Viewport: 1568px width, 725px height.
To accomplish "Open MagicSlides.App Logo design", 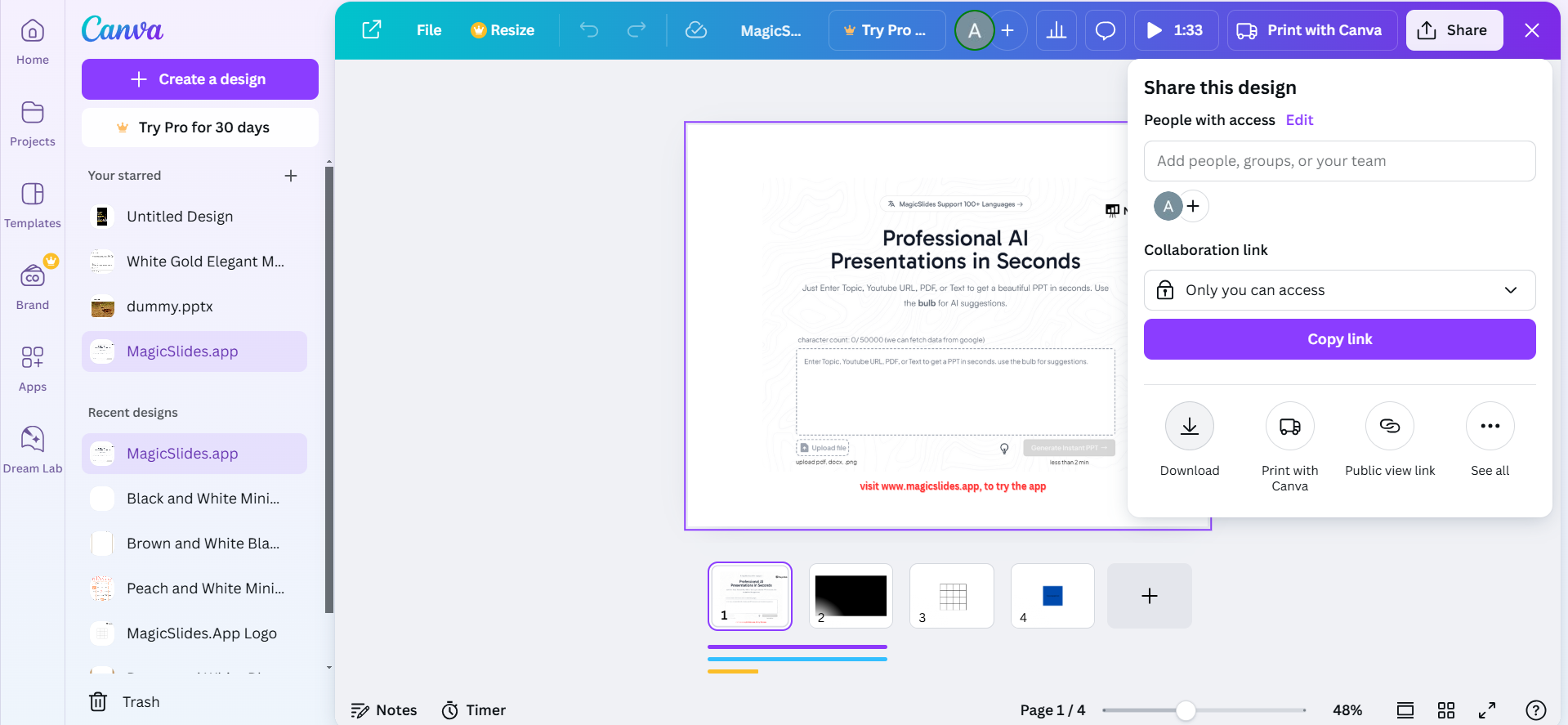I will (194, 633).
